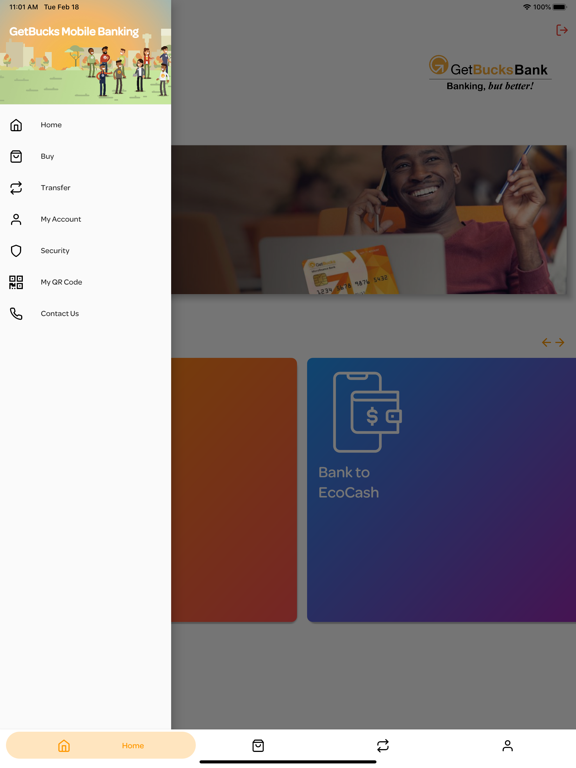Open the Contact Us menu label
The image size is (576, 768).
[x=60, y=313]
